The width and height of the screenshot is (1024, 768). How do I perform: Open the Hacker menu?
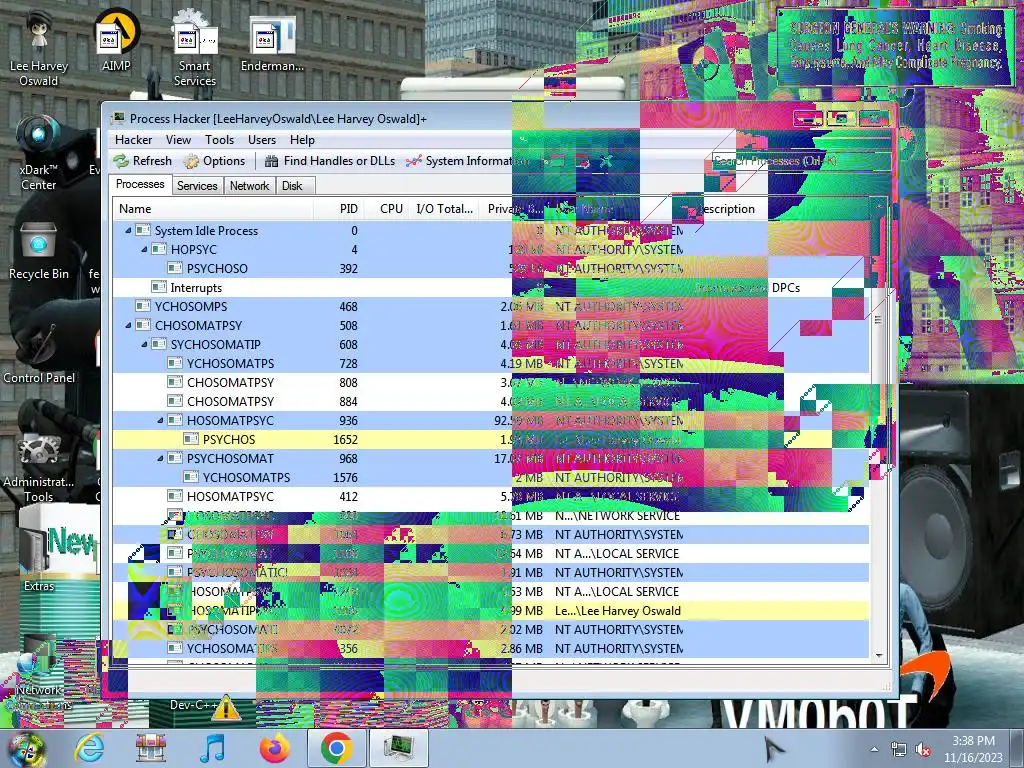point(133,140)
